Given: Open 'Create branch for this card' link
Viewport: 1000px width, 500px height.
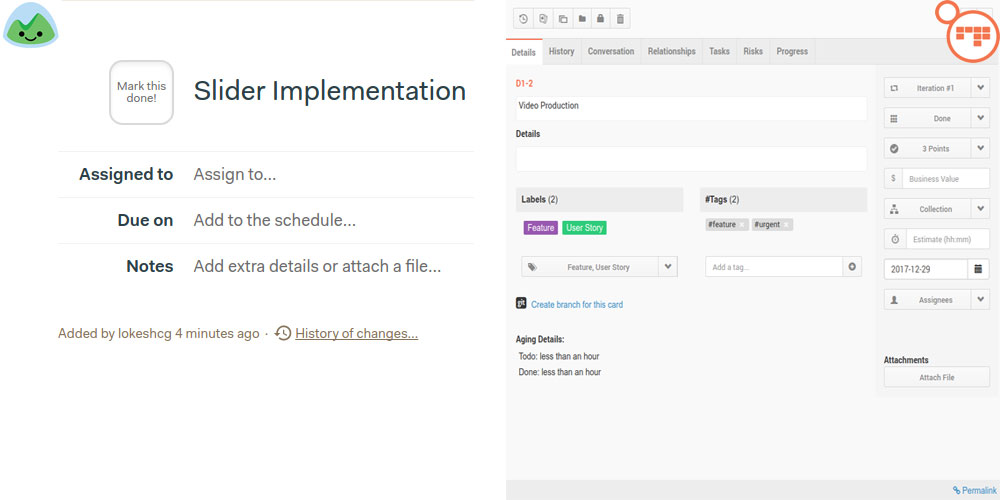Looking at the screenshot, I should click(576, 305).
